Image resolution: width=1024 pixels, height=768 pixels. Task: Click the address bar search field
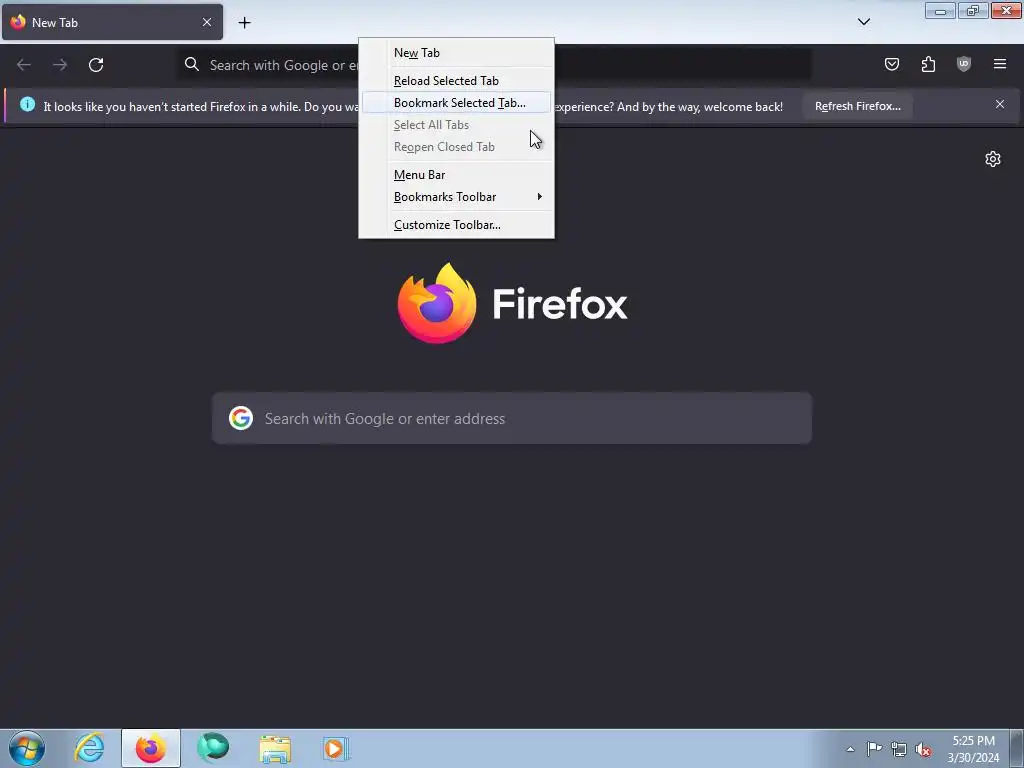(494, 65)
